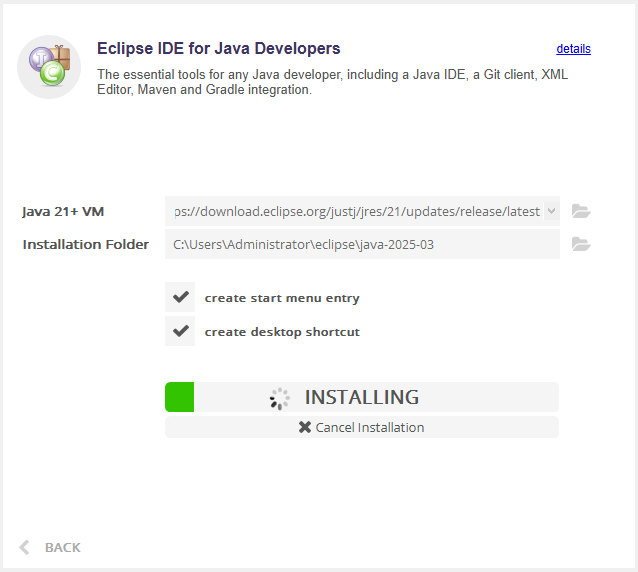The image size is (638, 572).
Task: Click the Java 21+ VM label
Action: (x=63, y=212)
